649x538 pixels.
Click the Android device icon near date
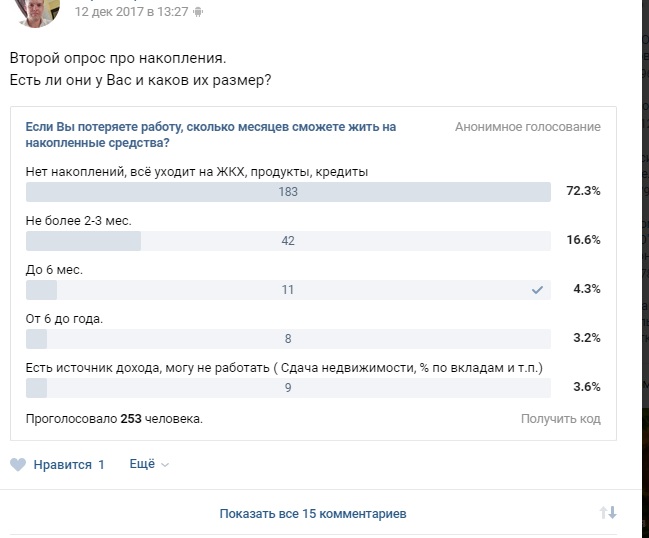tap(198, 12)
